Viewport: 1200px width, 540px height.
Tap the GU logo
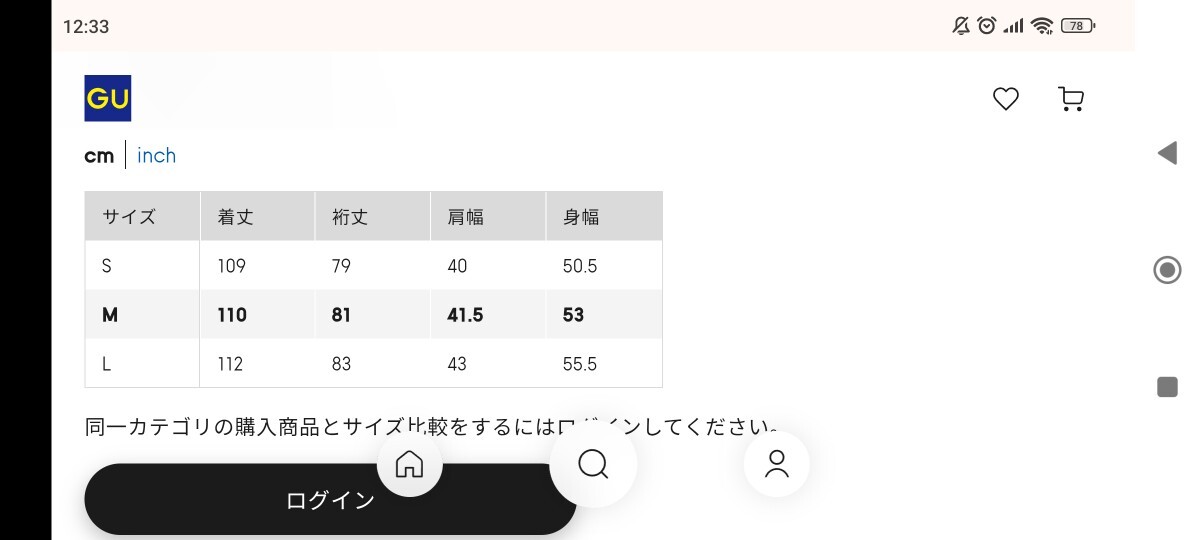click(107, 98)
